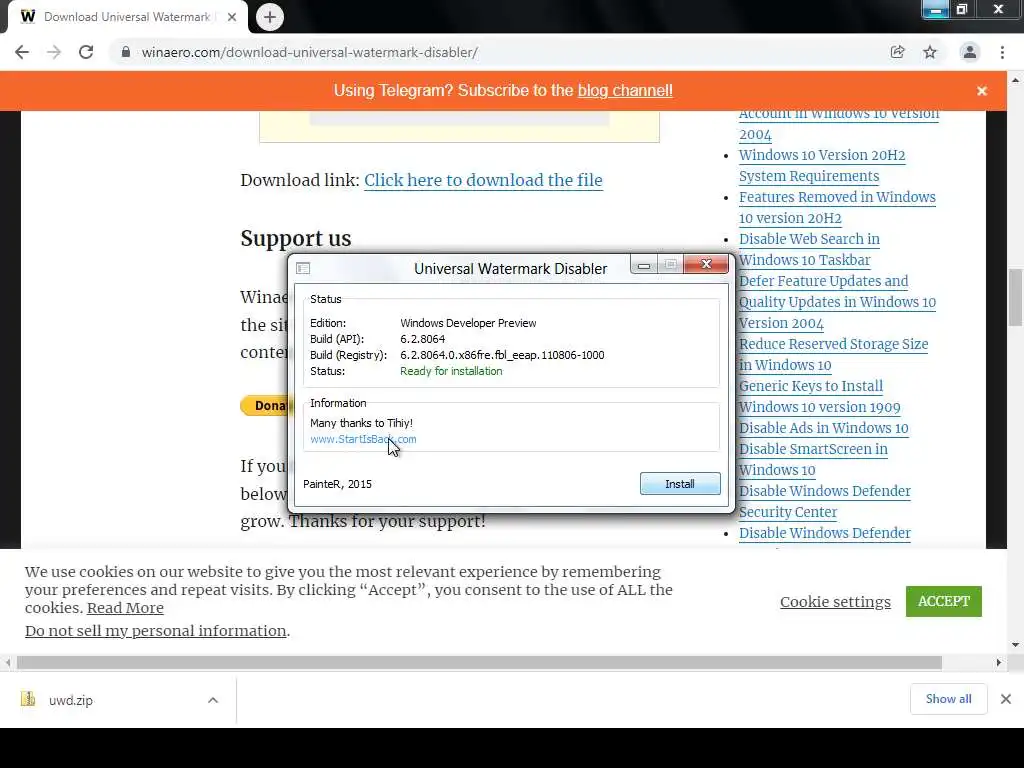Click the Windows Developer Preview edition text
The image size is (1024, 768).
pyautogui.click(x=468, y=323)
